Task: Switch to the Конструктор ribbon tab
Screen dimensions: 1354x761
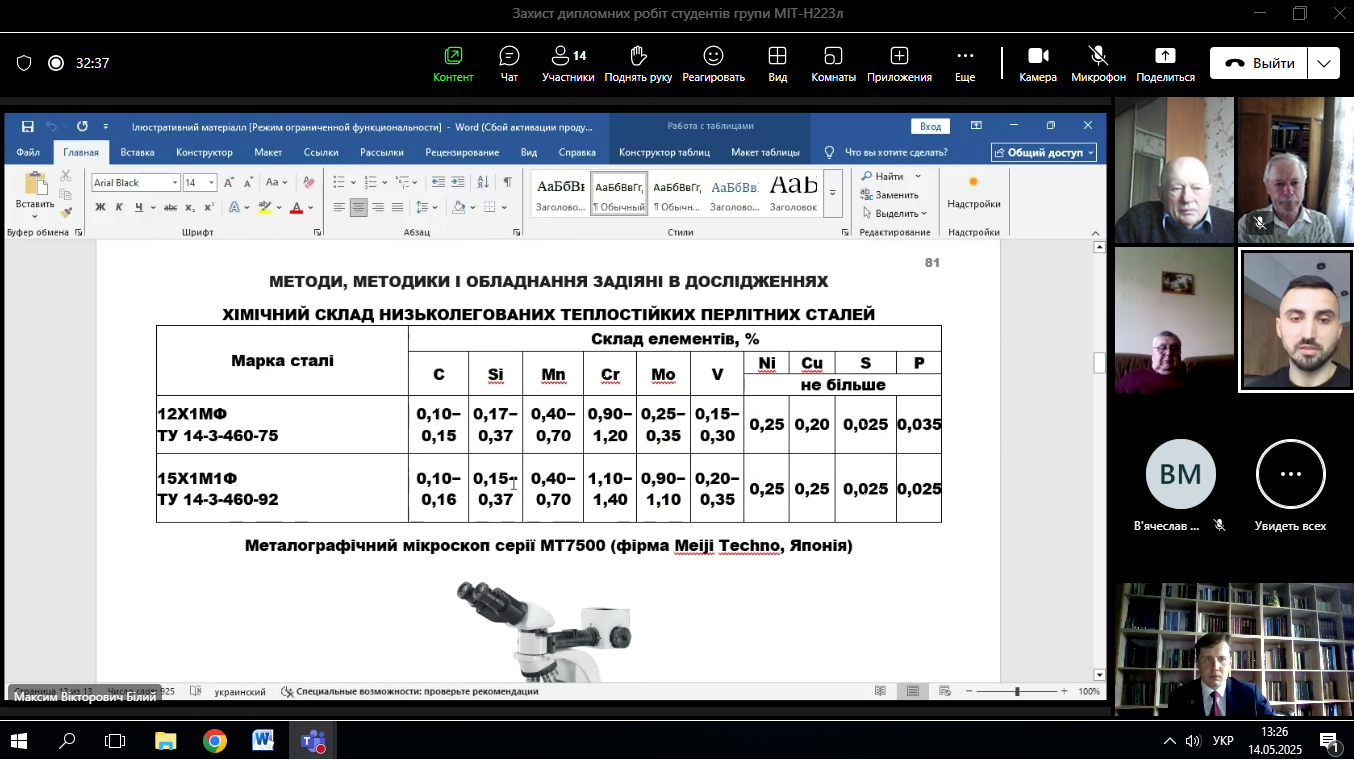Action: click(x=204, y=152)
